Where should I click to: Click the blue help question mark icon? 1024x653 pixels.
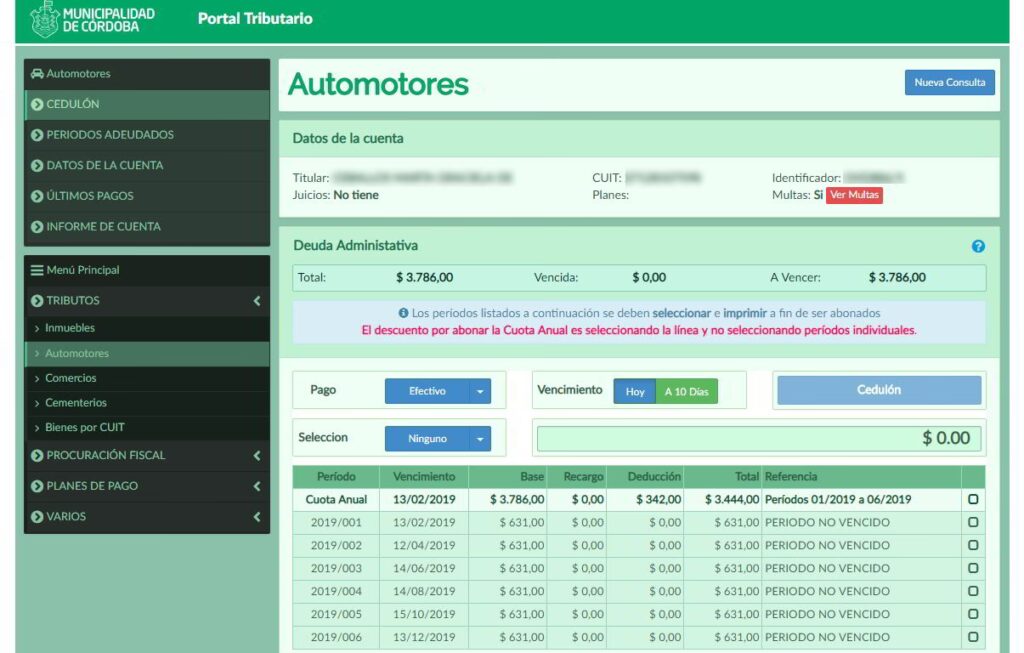pos(978,246)
